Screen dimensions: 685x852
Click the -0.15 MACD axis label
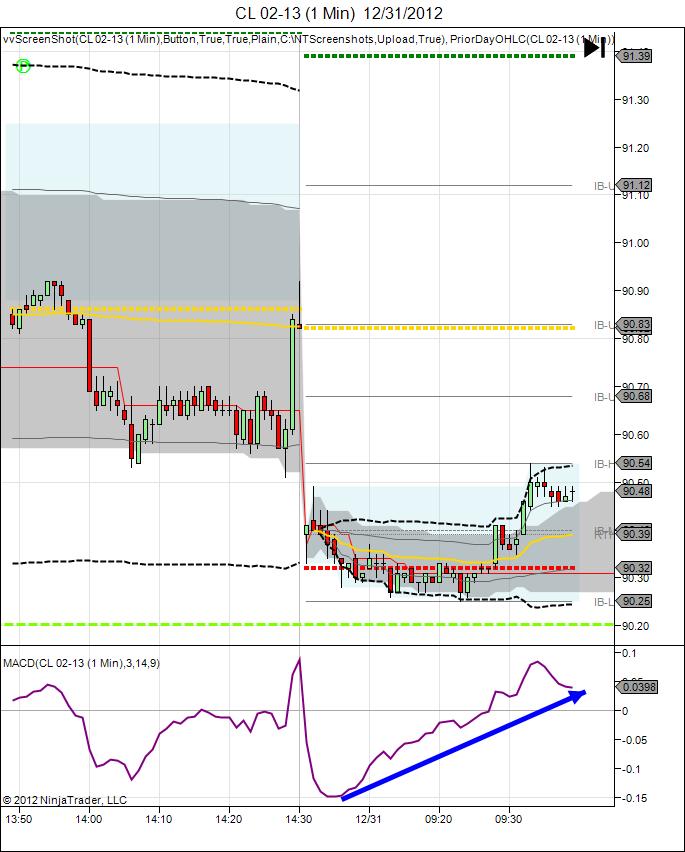click(x=633, y=798)
